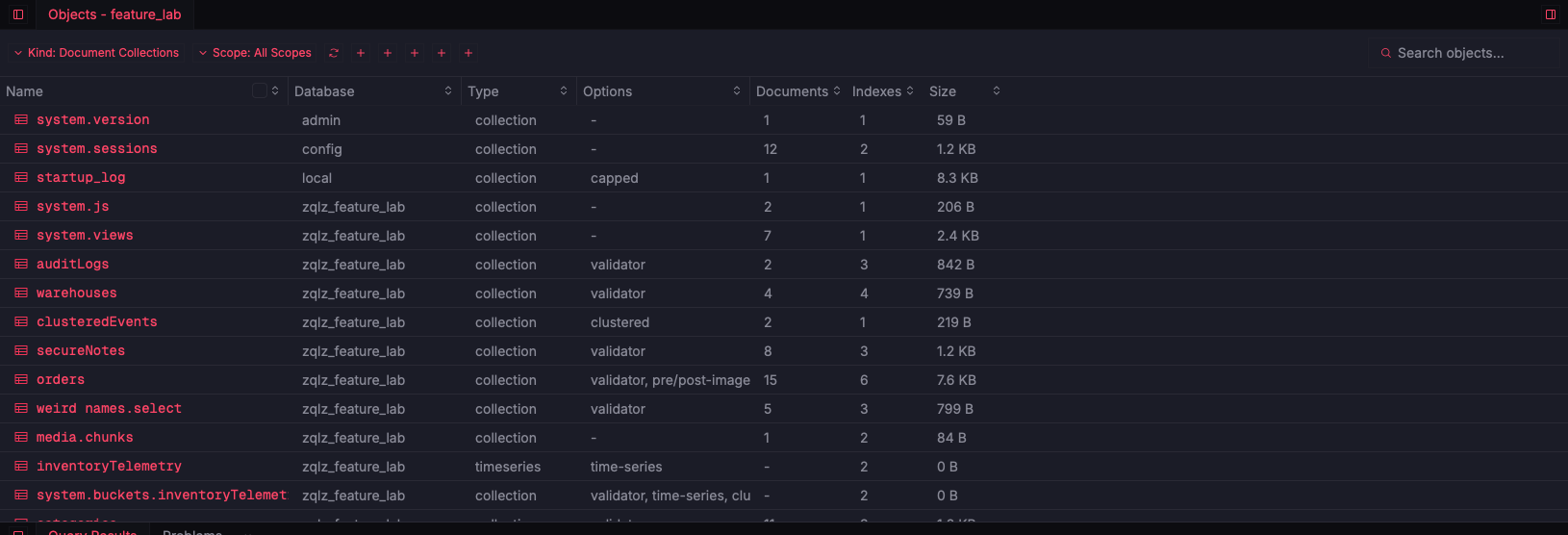The width and height of the screenshot is (1568, 535).
Task: Open the startup_log collection
Action: 81,178
